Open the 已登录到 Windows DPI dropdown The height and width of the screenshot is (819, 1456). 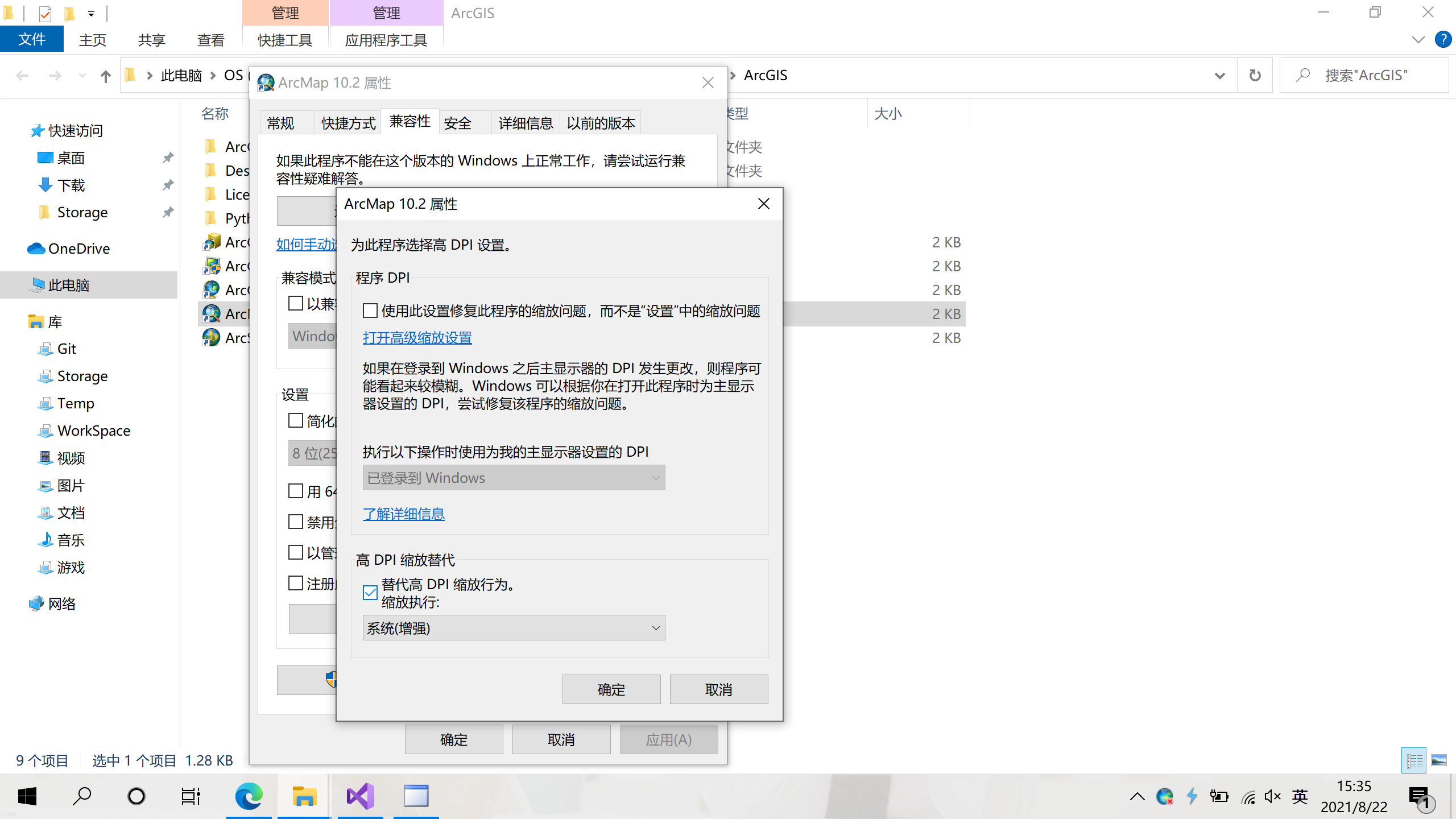tap(514, 478)
